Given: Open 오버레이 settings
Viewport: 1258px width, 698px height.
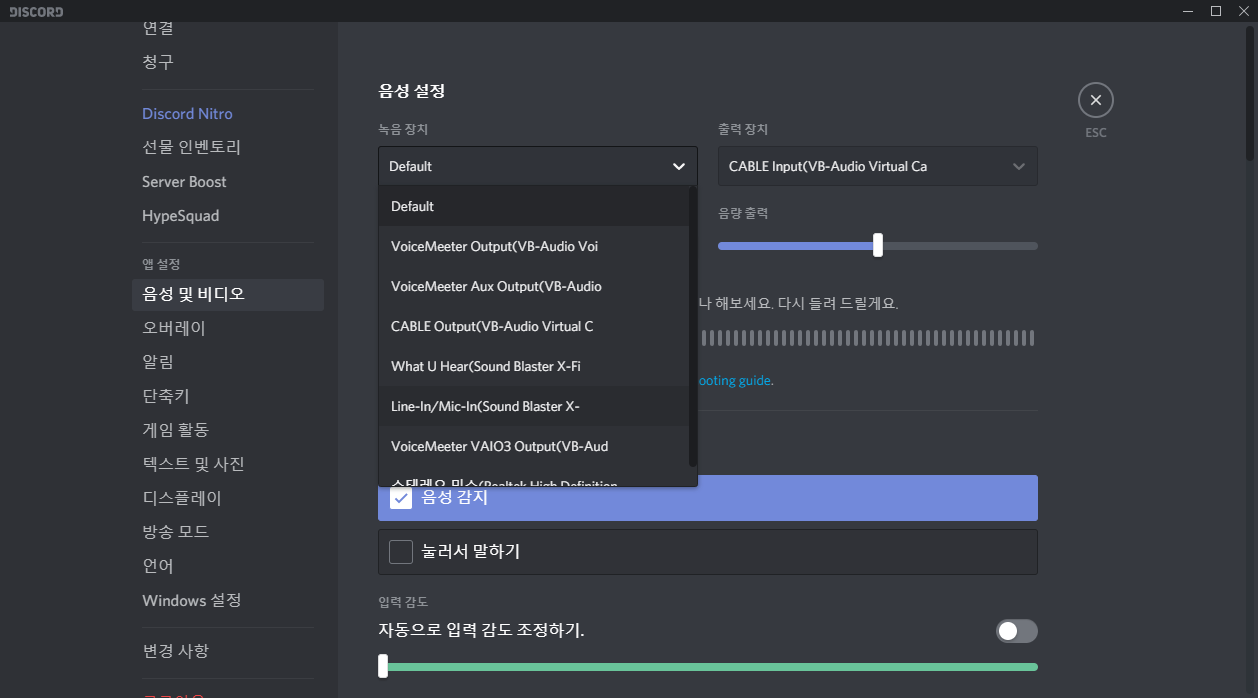Looking at the screenshot, I should coord(174,328).
